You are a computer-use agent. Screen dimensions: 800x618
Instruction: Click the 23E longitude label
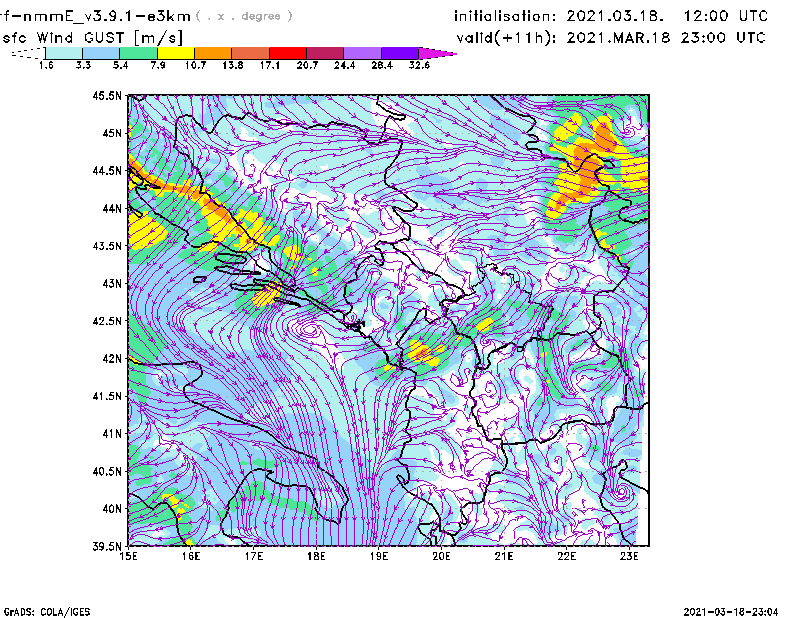[x=629, y=556]
